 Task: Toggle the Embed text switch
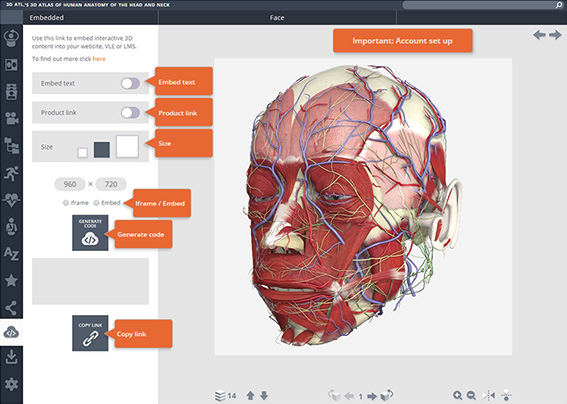[x=130, y=83]
